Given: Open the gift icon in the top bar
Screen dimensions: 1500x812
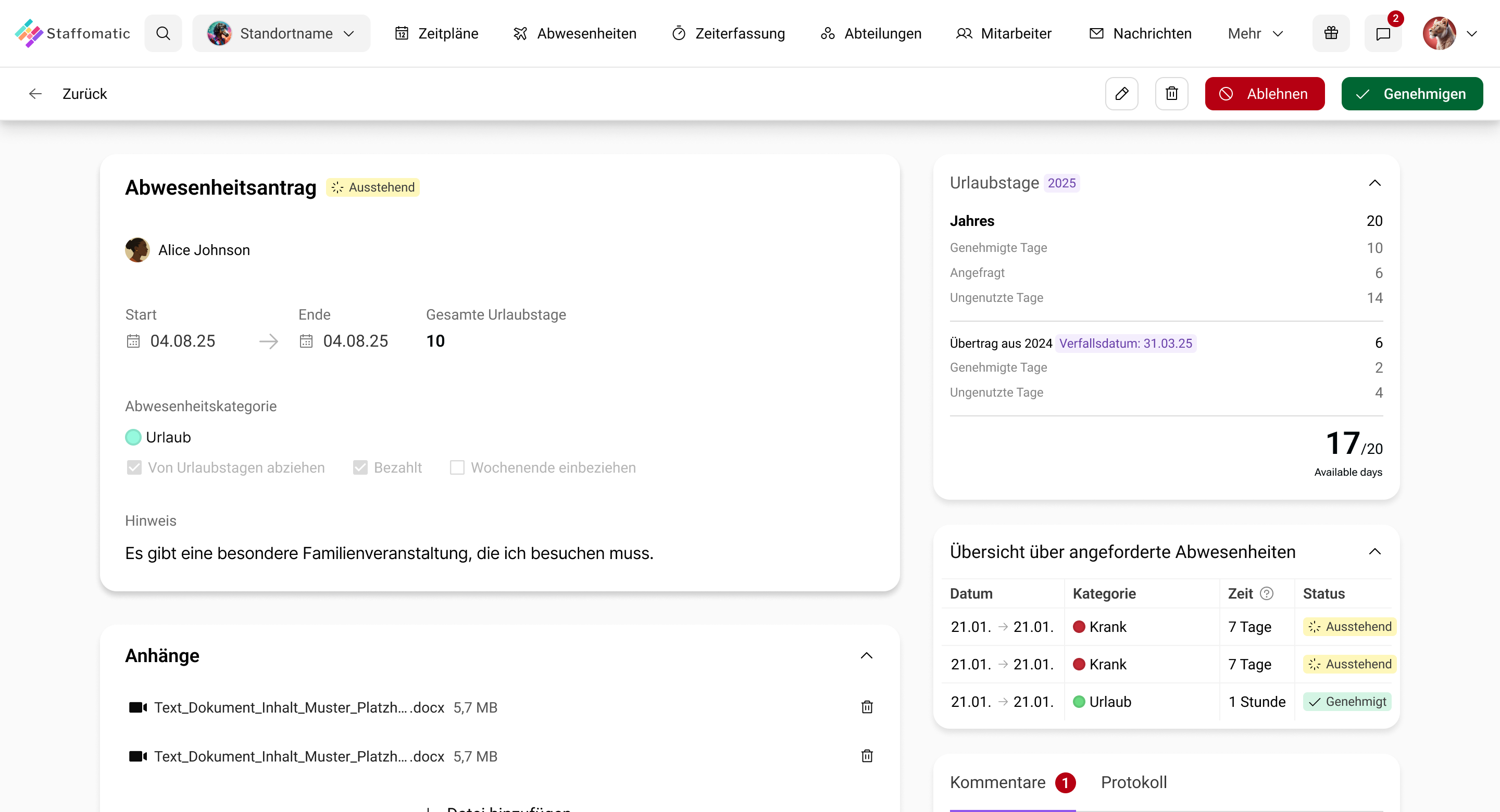Looking at the screenshot, I should point(1331,33).
